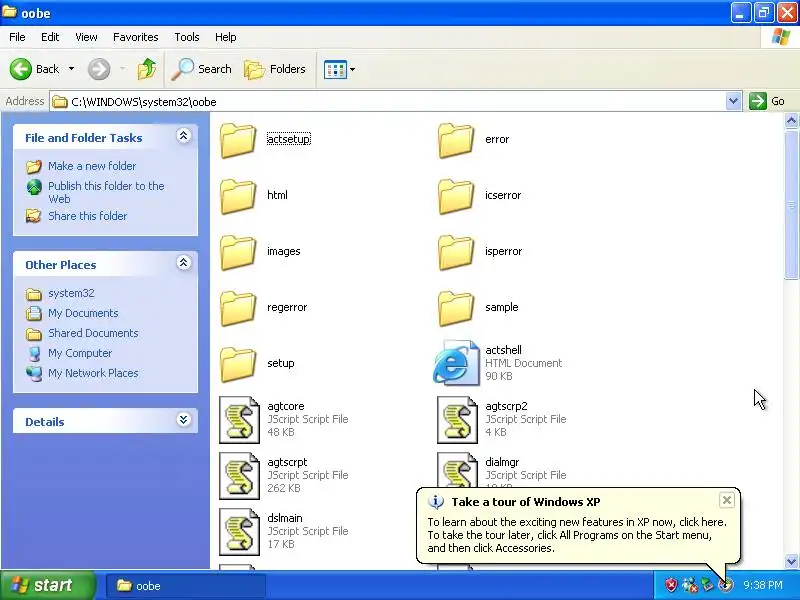Click the Up folder icon
800x600 pixels.
[147, 69]
